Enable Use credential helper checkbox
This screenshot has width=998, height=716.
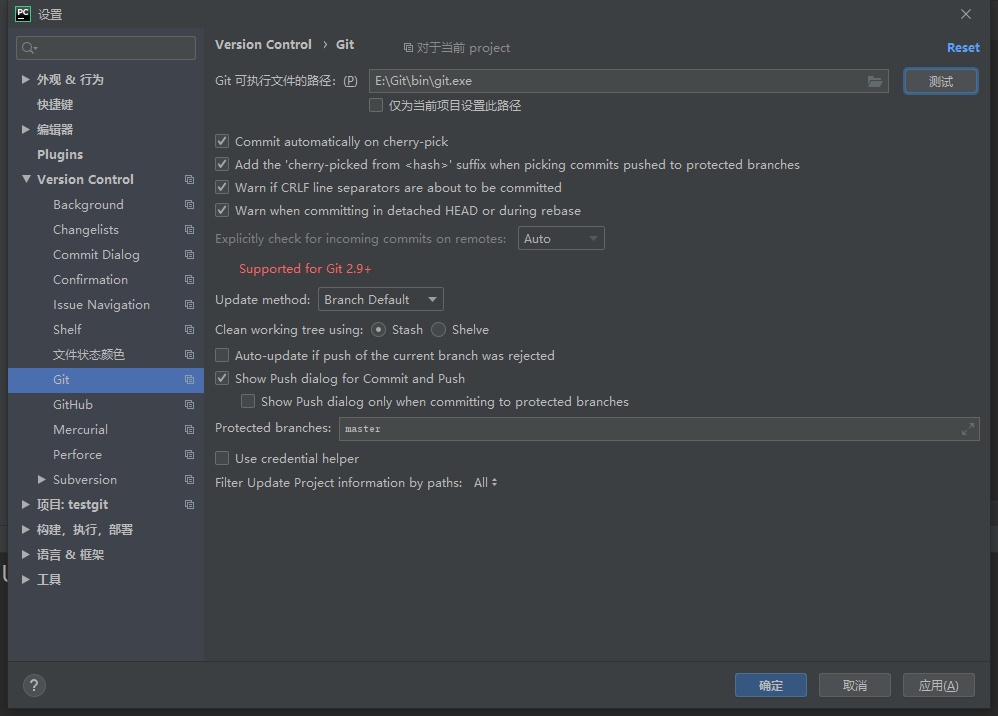point(222,458)
